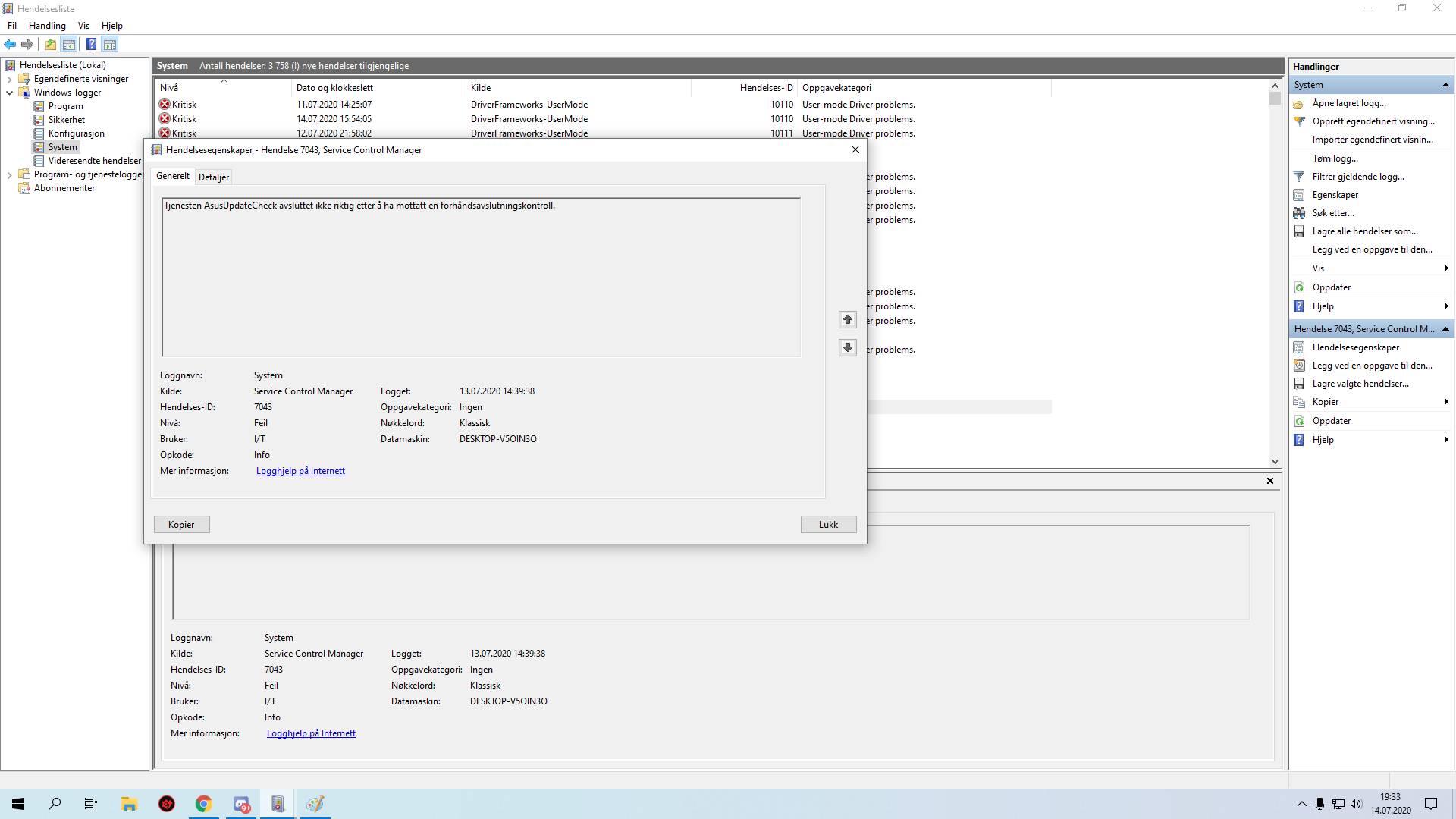The height and width of the screenshot is (819, 1456).
Task: Click Lagre alle hendelser som action
Action: [1364, 231]
